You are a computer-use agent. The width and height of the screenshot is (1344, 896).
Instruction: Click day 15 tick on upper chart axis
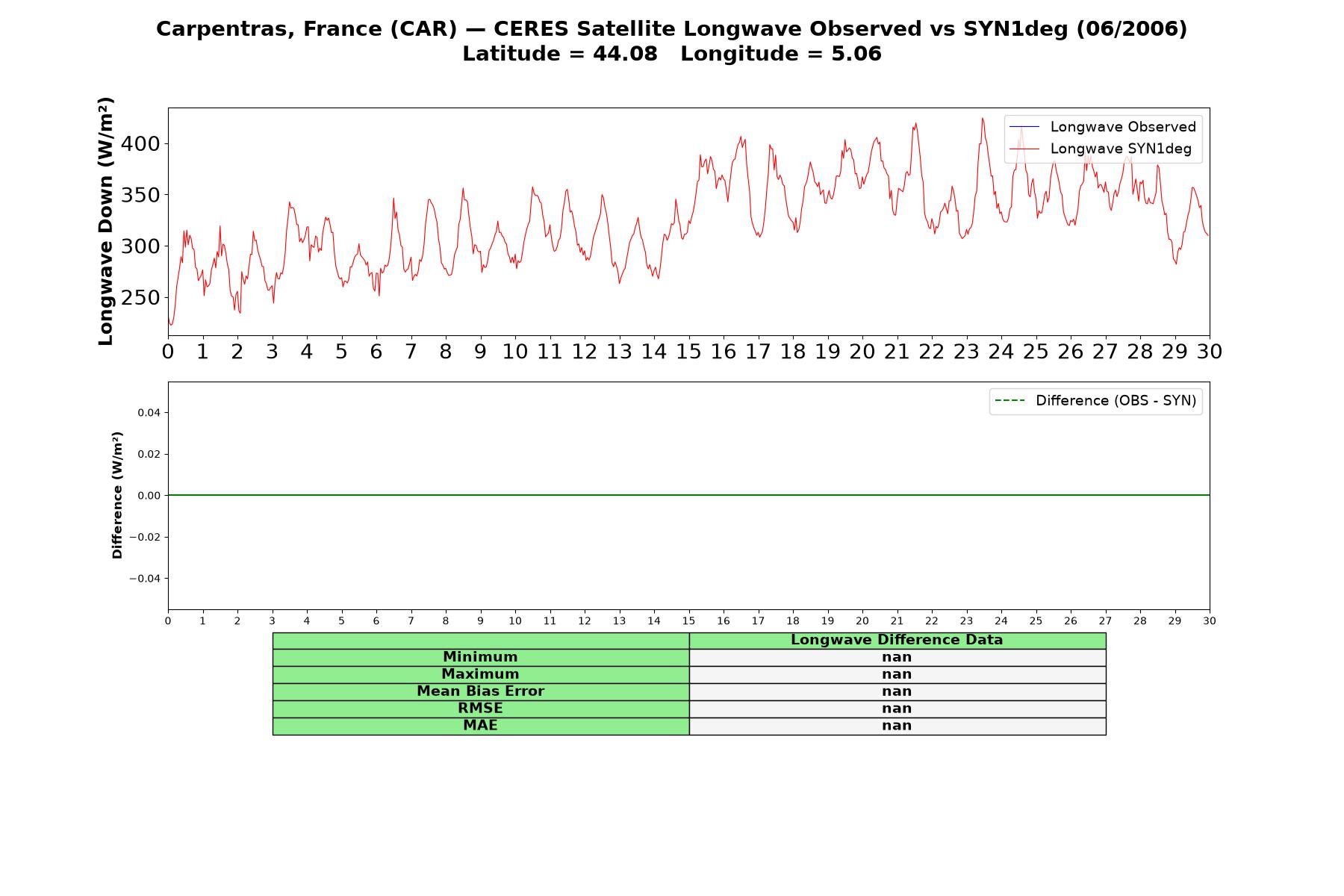688,352
